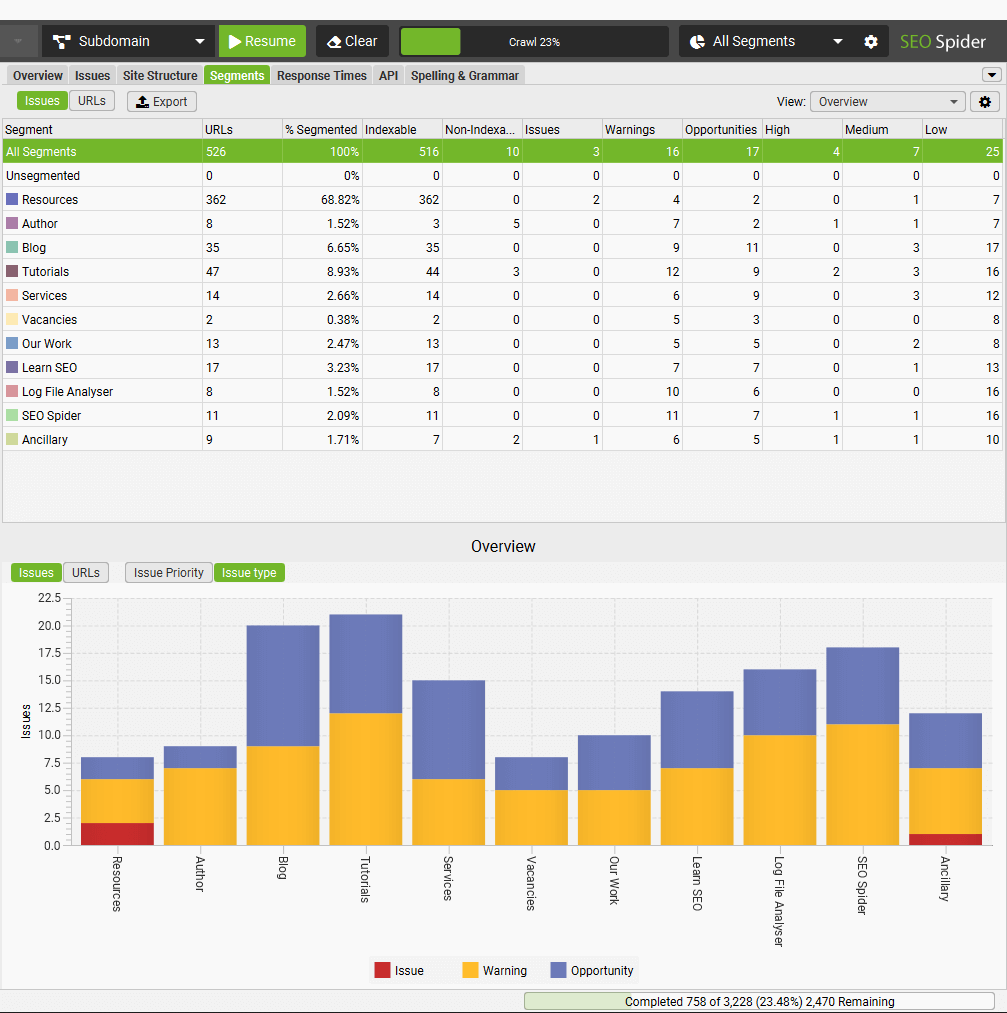Open the View Overview combo box
The width and height of the screenshot is (1007, 1013).
(x=886, y=102)
